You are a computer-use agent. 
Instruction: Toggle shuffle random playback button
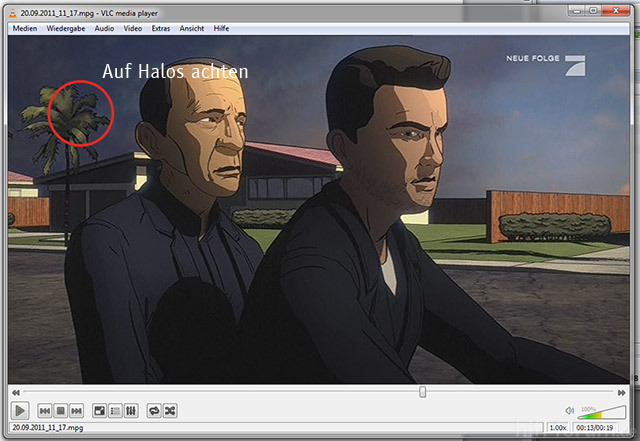click(170, 411)
